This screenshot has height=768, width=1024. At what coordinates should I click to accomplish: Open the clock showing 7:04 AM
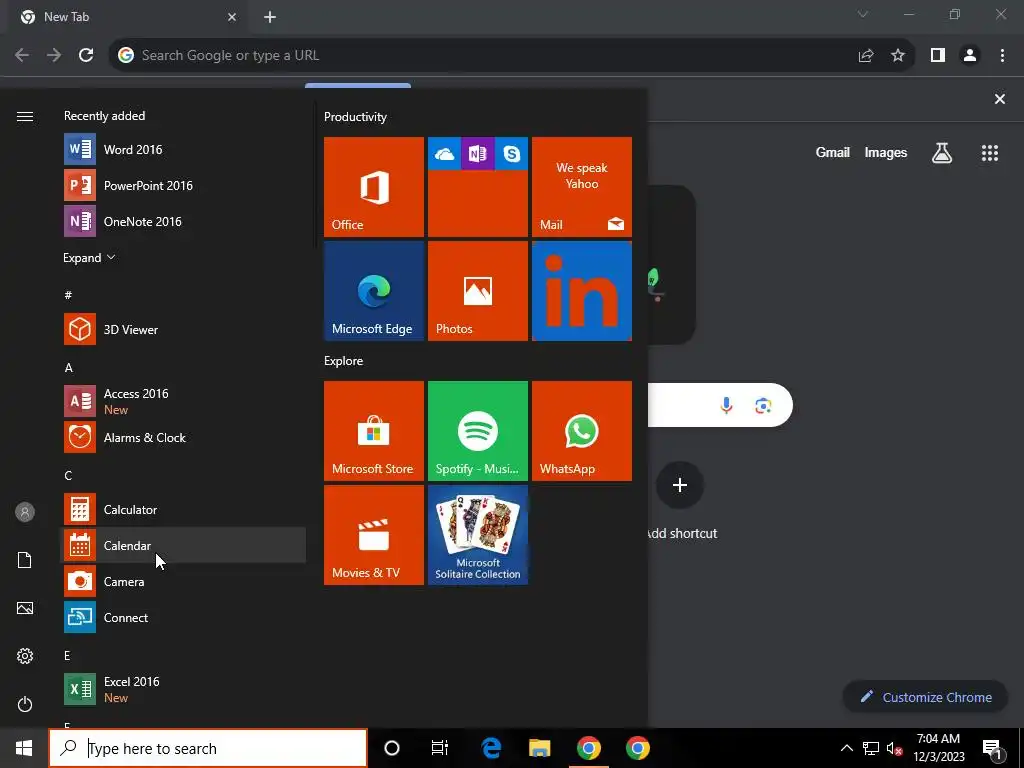click(x=938, y=748)
